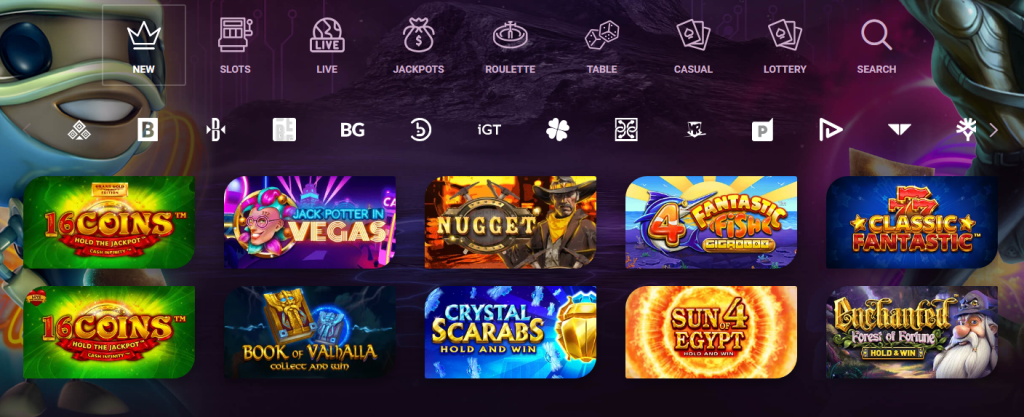Filter by four-leaf clover provider logo

point(557,130)
